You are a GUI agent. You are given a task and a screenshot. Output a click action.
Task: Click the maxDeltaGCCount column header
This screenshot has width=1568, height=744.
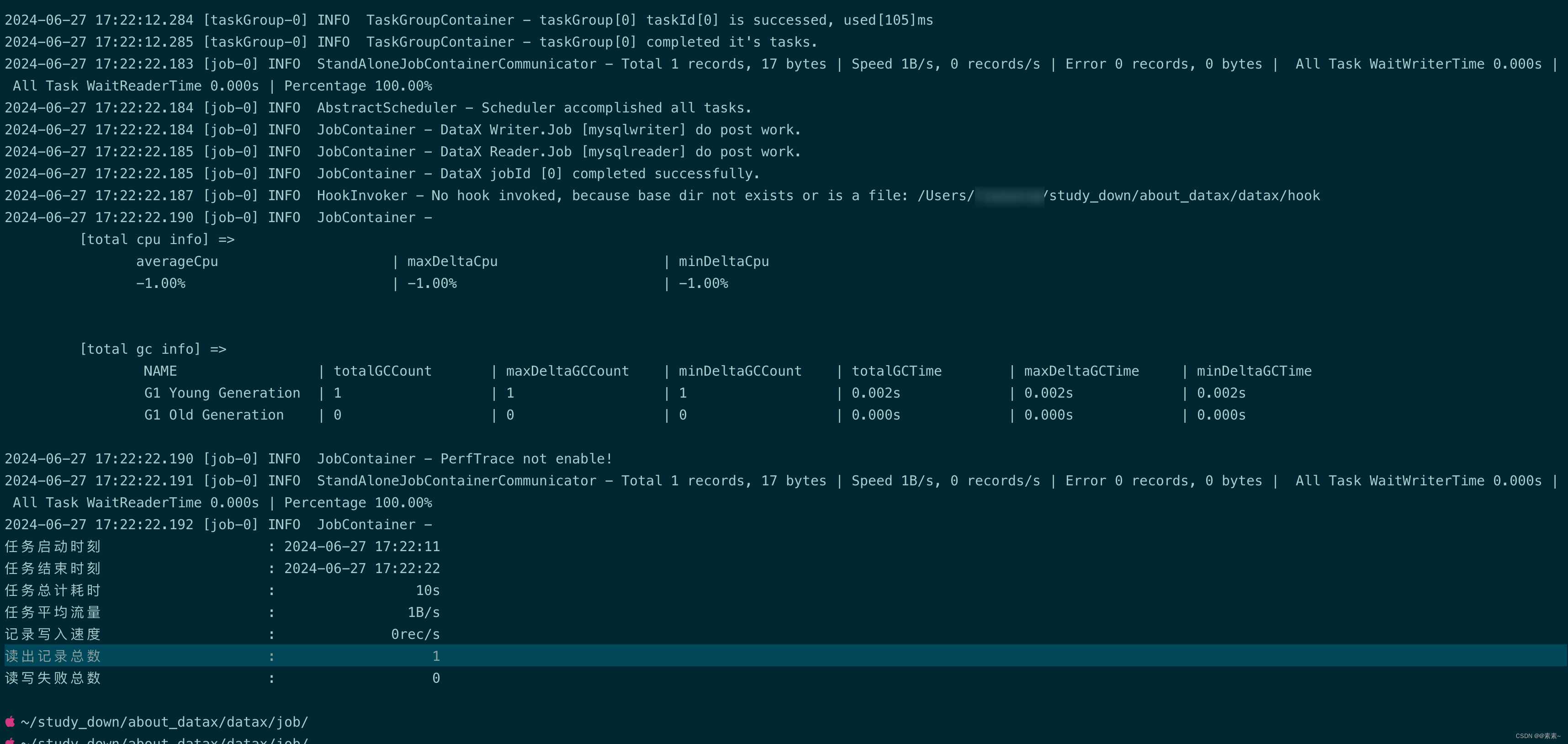click(567, 371)
